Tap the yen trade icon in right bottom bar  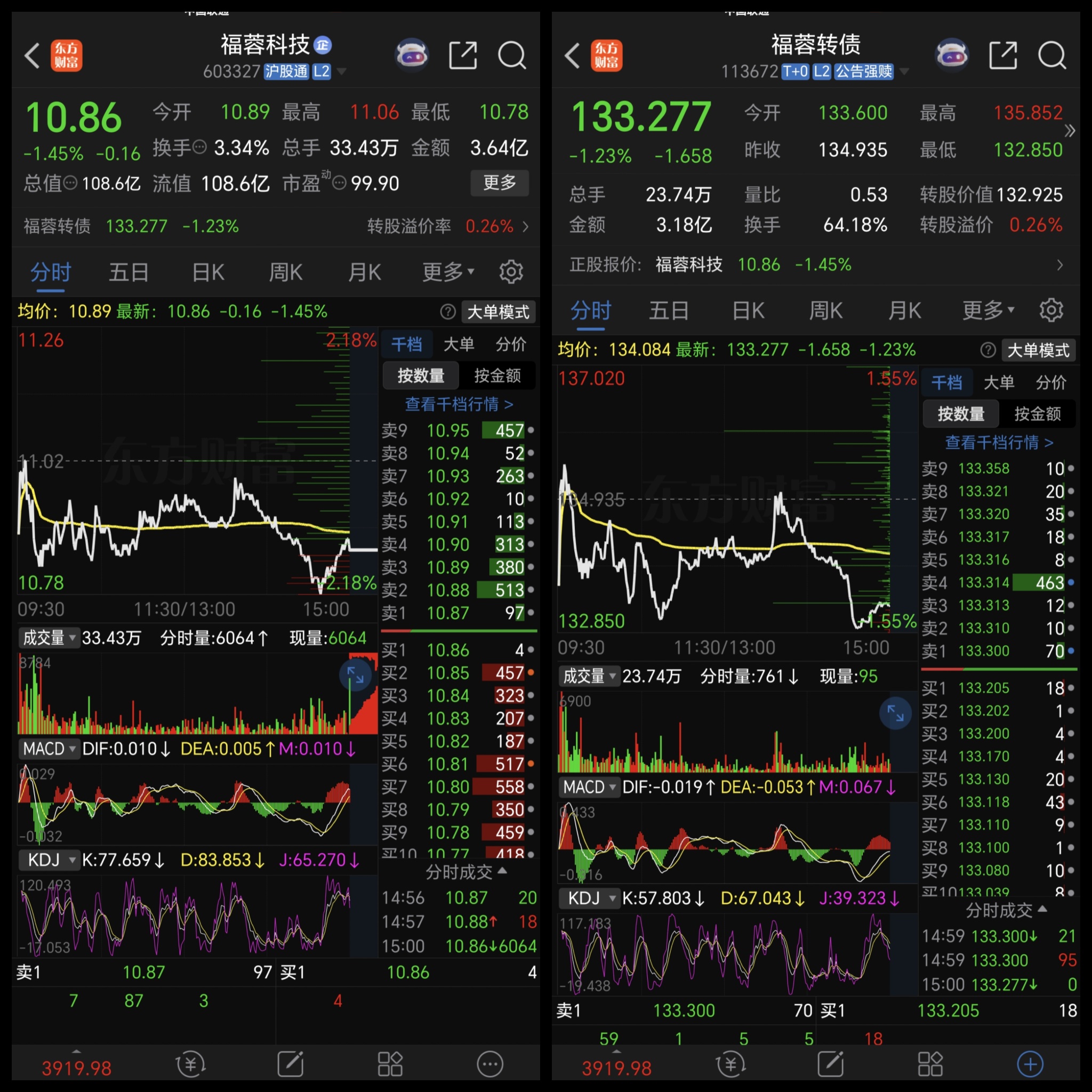click(730, 1064)
